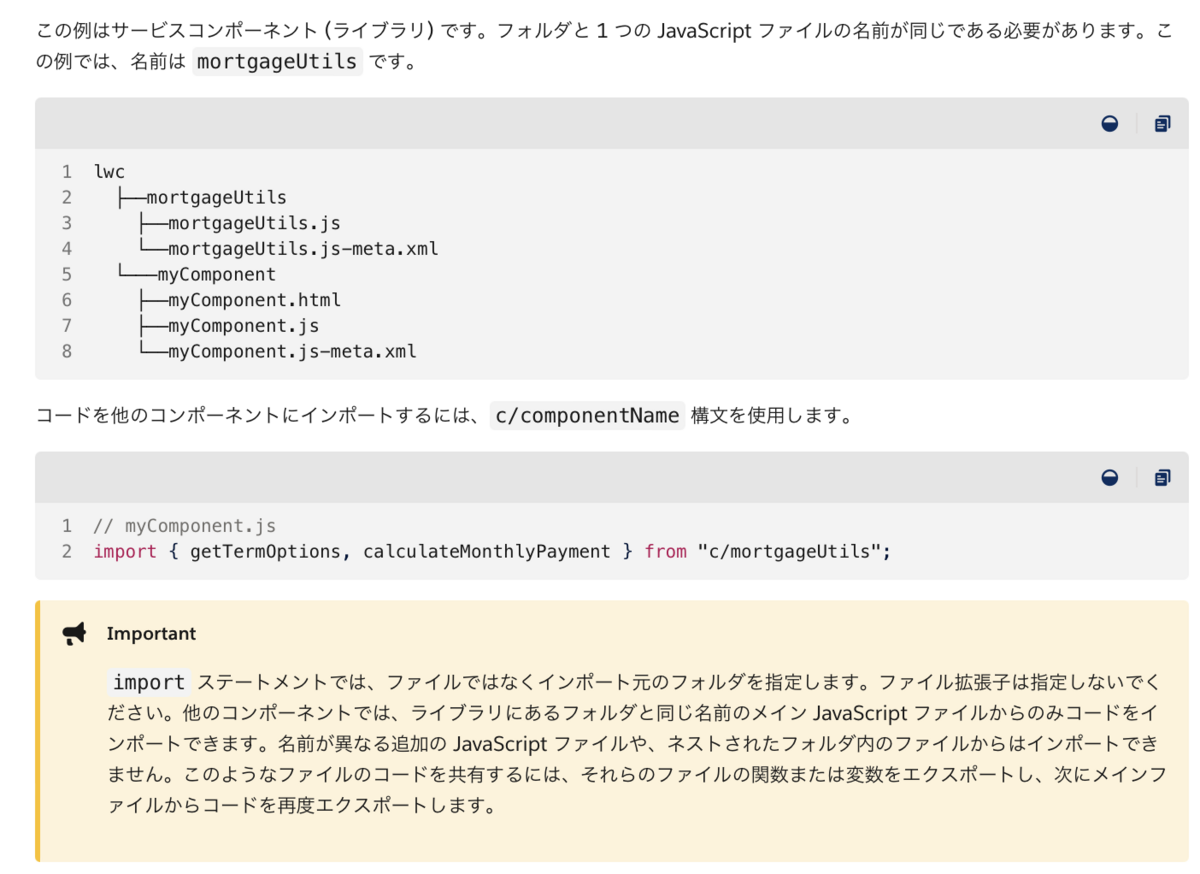Select the mortgageUtils folder line in the tree

coord(216,197)
